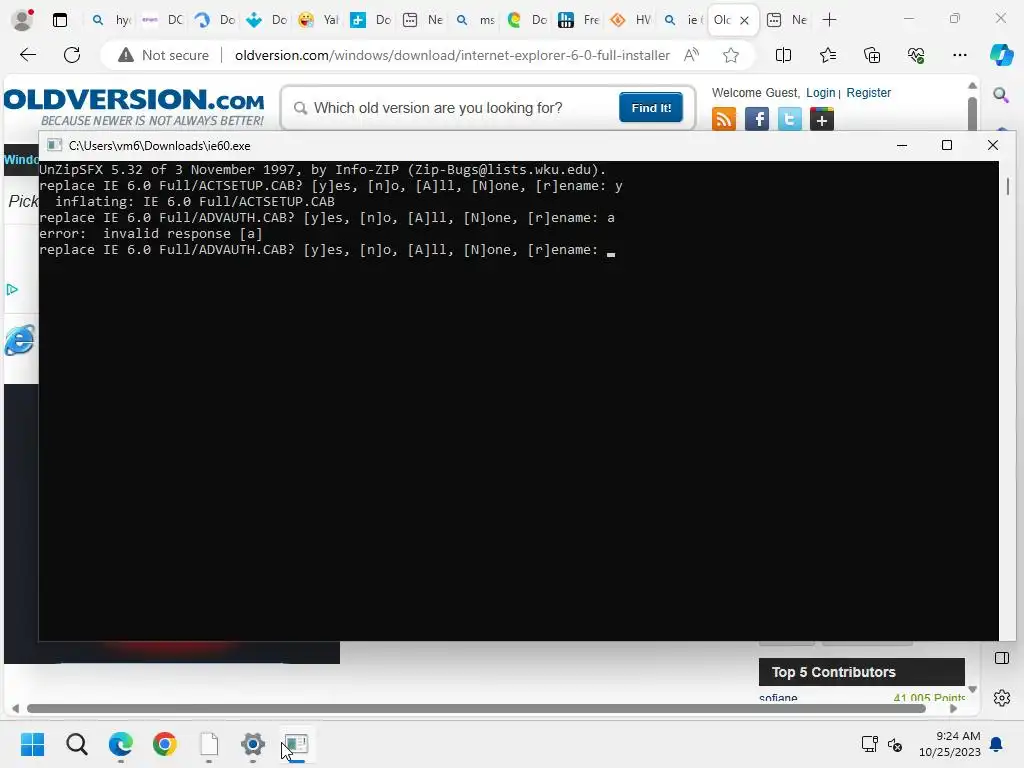Click the Not secure warning icon
1024x768 pixels.
tap(125, 55)
